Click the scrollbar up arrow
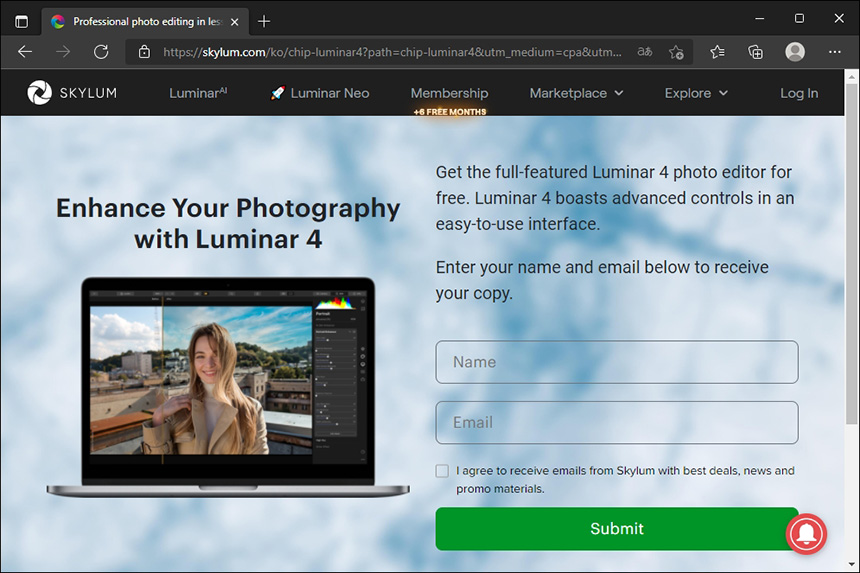Screen dimensions: 860x573 [851, 77]
